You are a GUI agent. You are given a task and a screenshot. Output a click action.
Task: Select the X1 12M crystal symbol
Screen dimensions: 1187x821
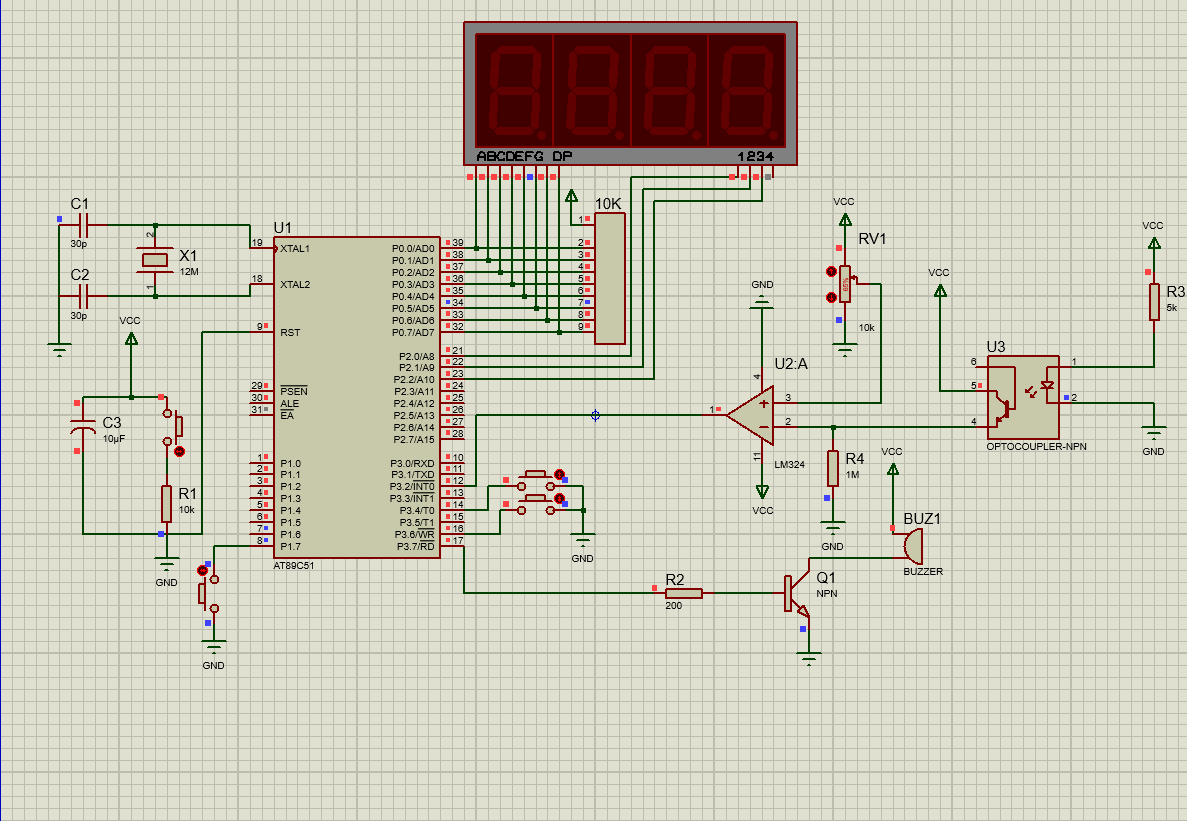coord(155,260)
